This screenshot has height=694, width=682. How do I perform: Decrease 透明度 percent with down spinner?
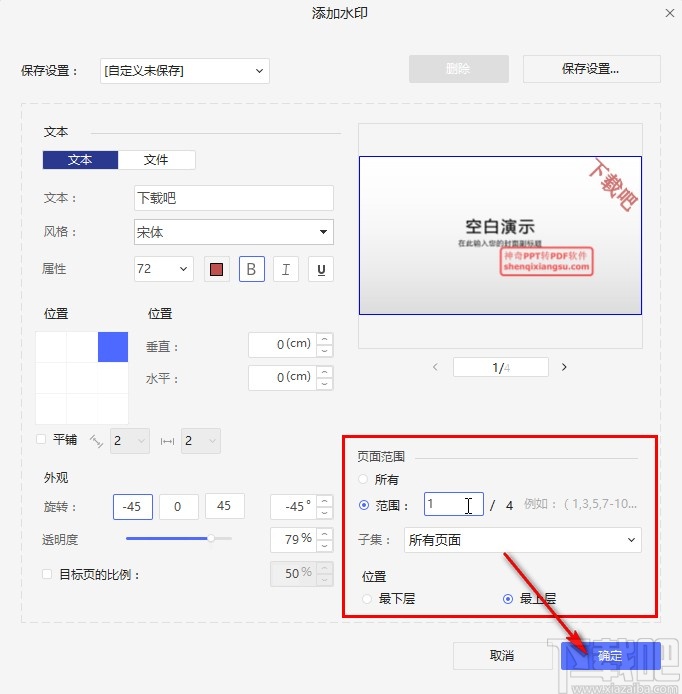coord(325,546)
